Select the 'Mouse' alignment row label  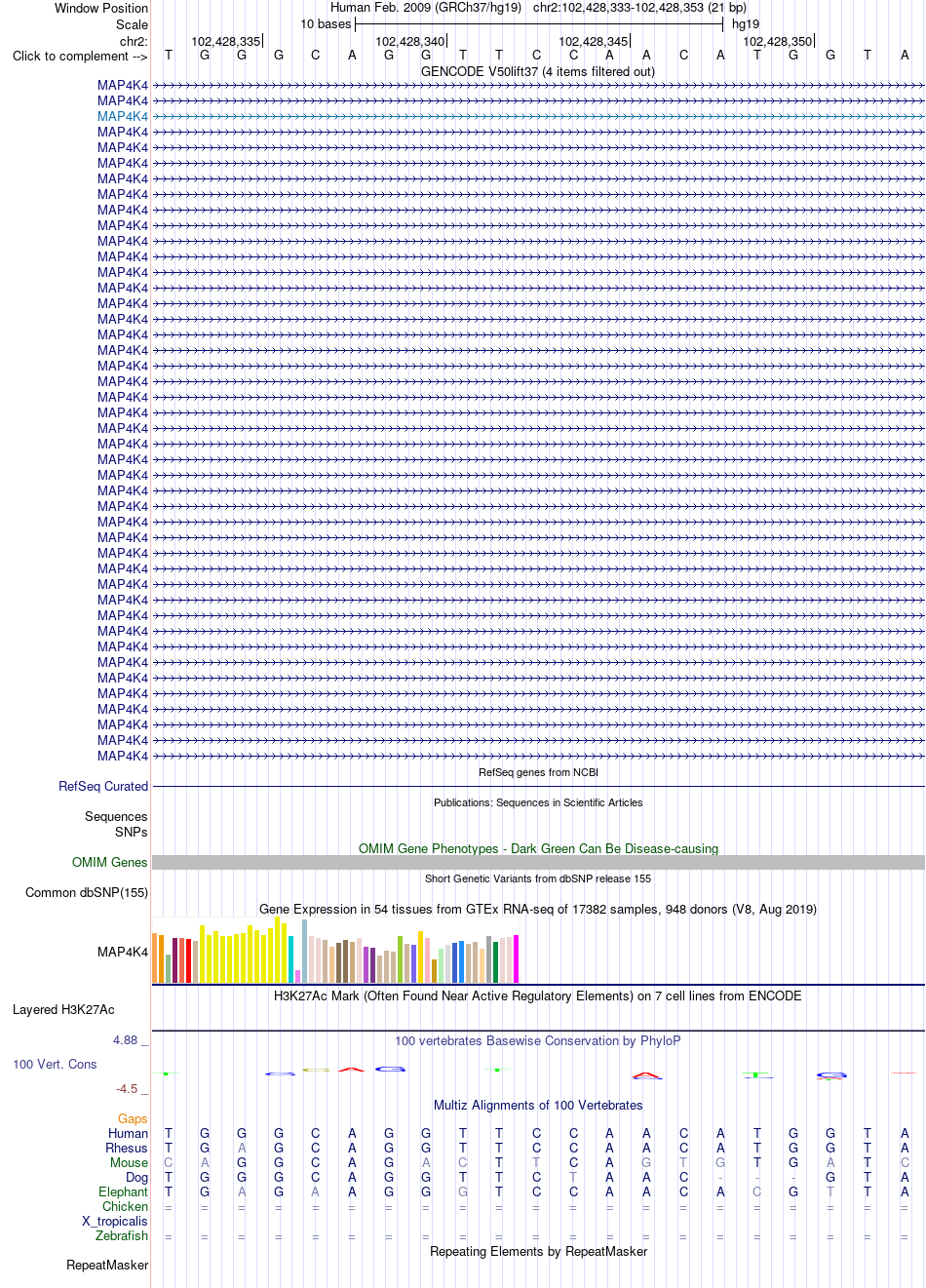[x=129, y=1162]
